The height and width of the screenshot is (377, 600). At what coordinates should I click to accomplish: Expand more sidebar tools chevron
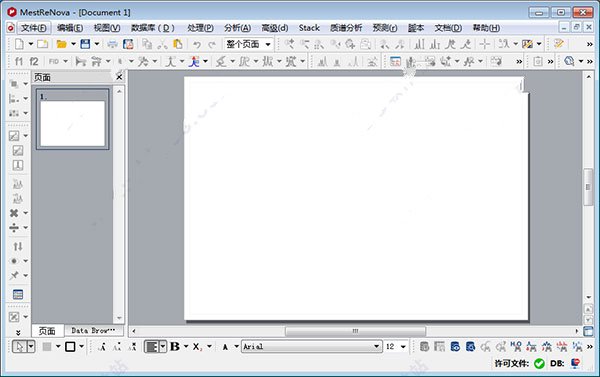coord(18,332)
